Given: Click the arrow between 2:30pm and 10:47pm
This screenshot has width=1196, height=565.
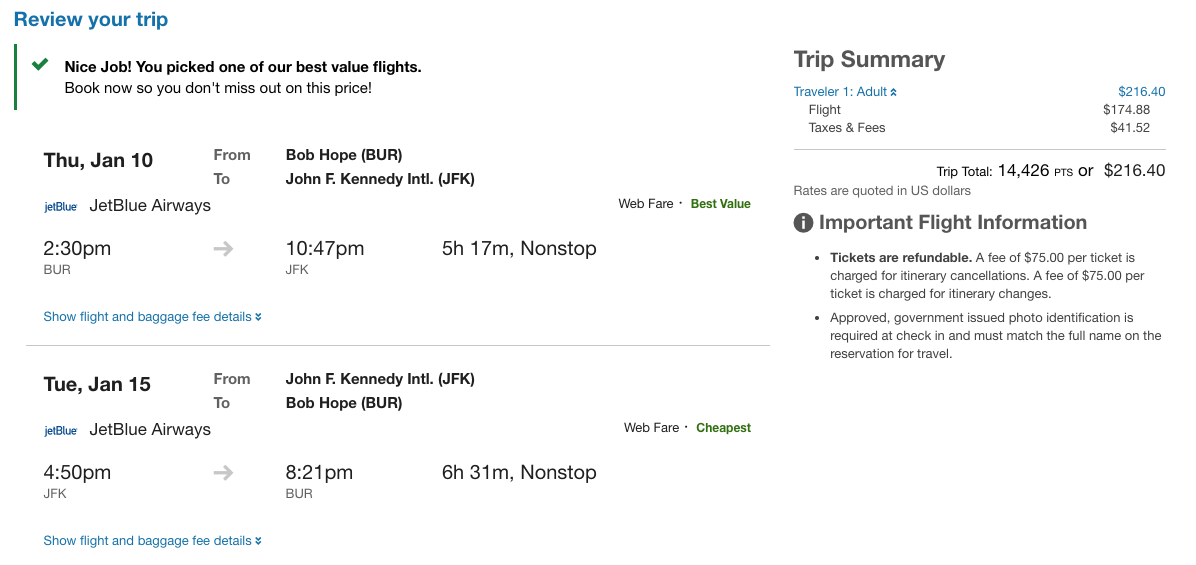Looking at the screenshot, I should 223,249.
